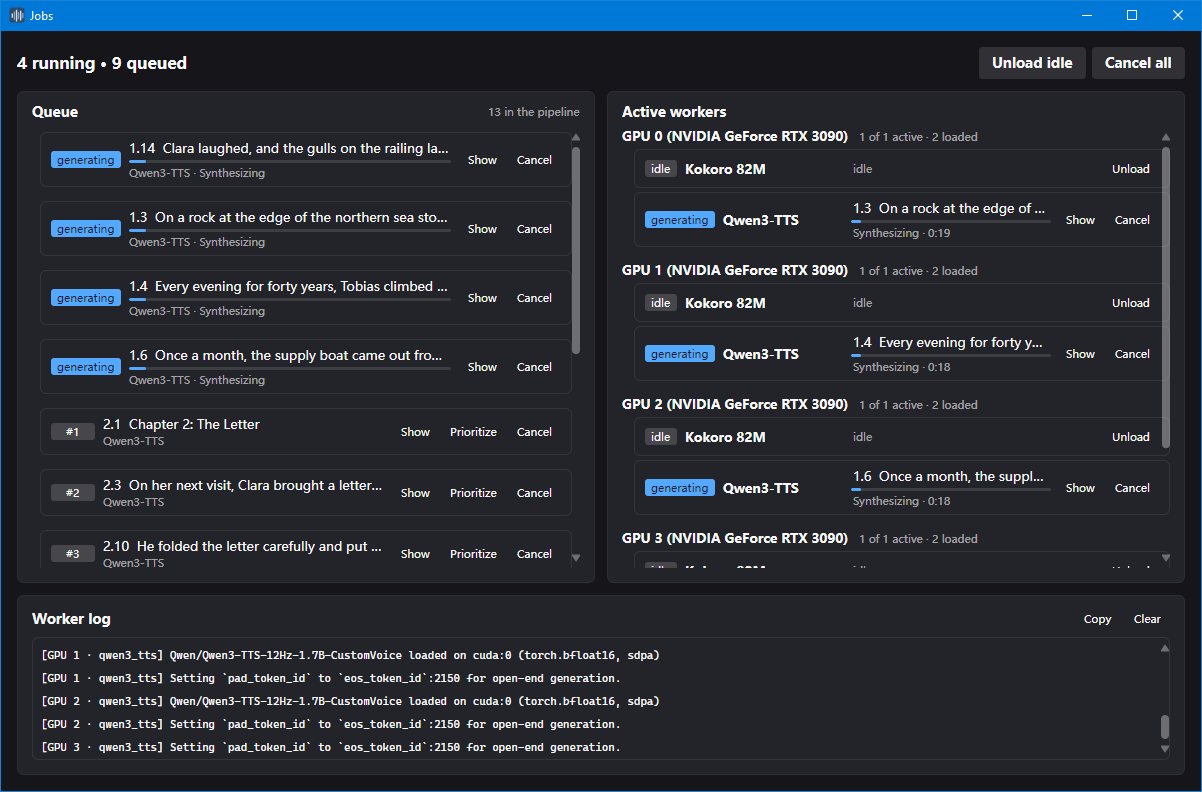This screenshot has height=792, width=1202.
Task: Cancel job 1.6 in the Queue
Action: (x=534, y=367)
